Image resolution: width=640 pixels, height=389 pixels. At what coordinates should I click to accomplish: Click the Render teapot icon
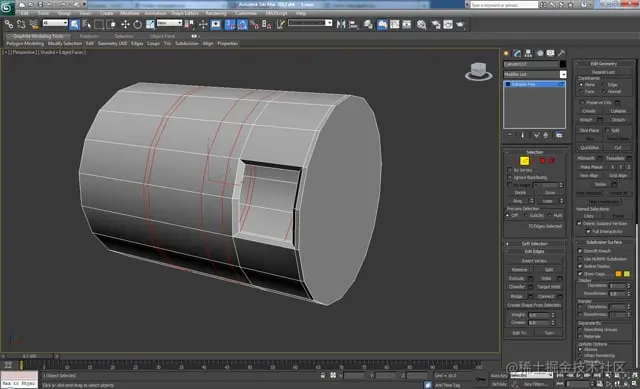(x=461, y=24)
